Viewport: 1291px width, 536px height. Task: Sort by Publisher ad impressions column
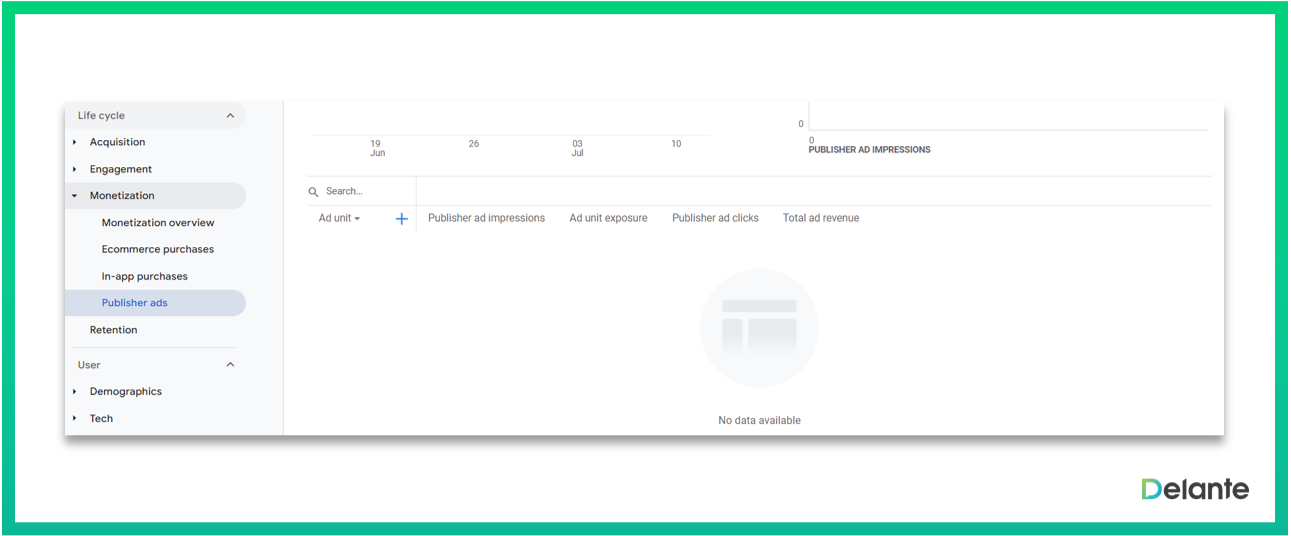pos(486,218)
